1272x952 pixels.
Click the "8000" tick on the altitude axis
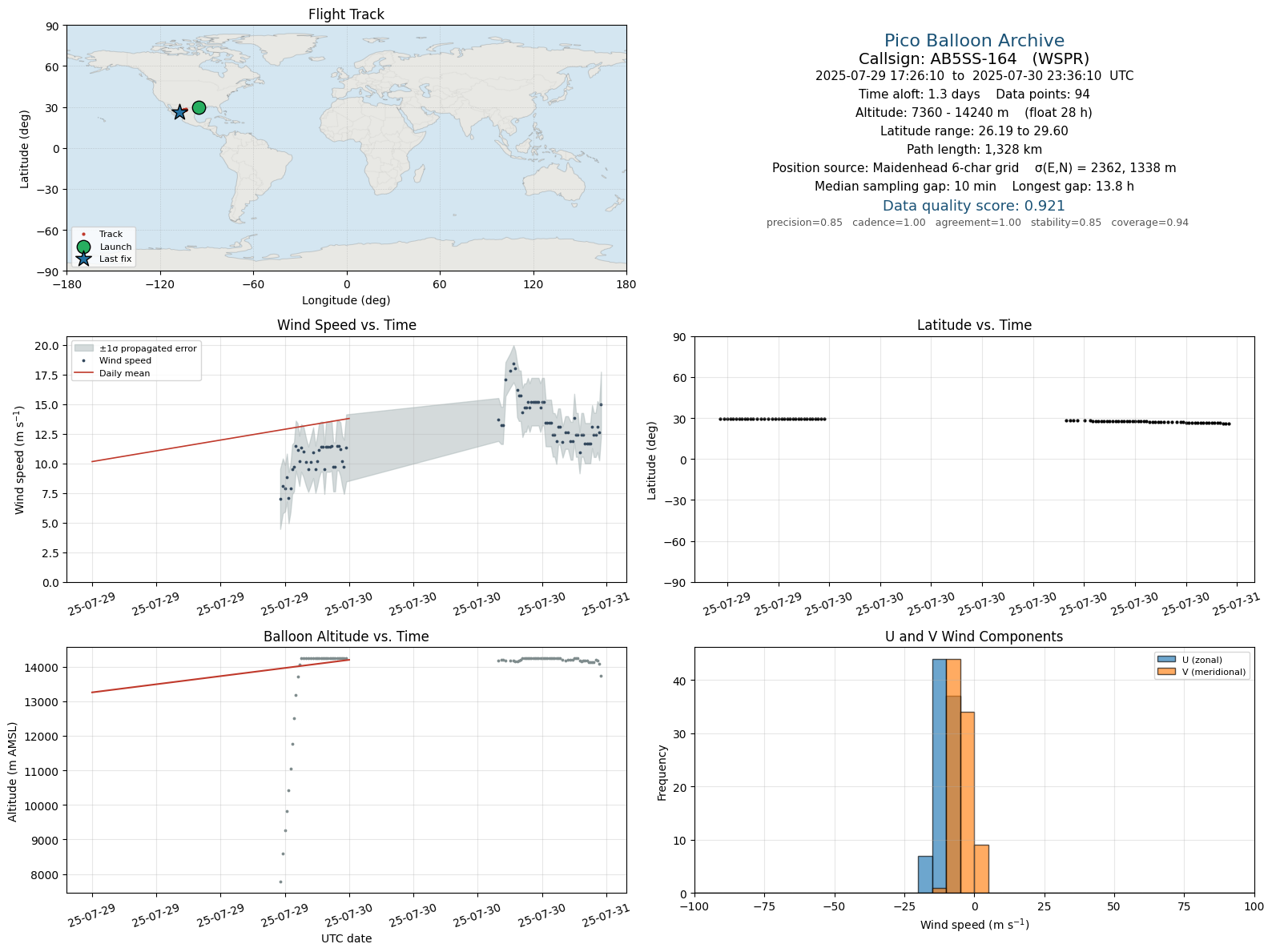click(x=46, y=875)
